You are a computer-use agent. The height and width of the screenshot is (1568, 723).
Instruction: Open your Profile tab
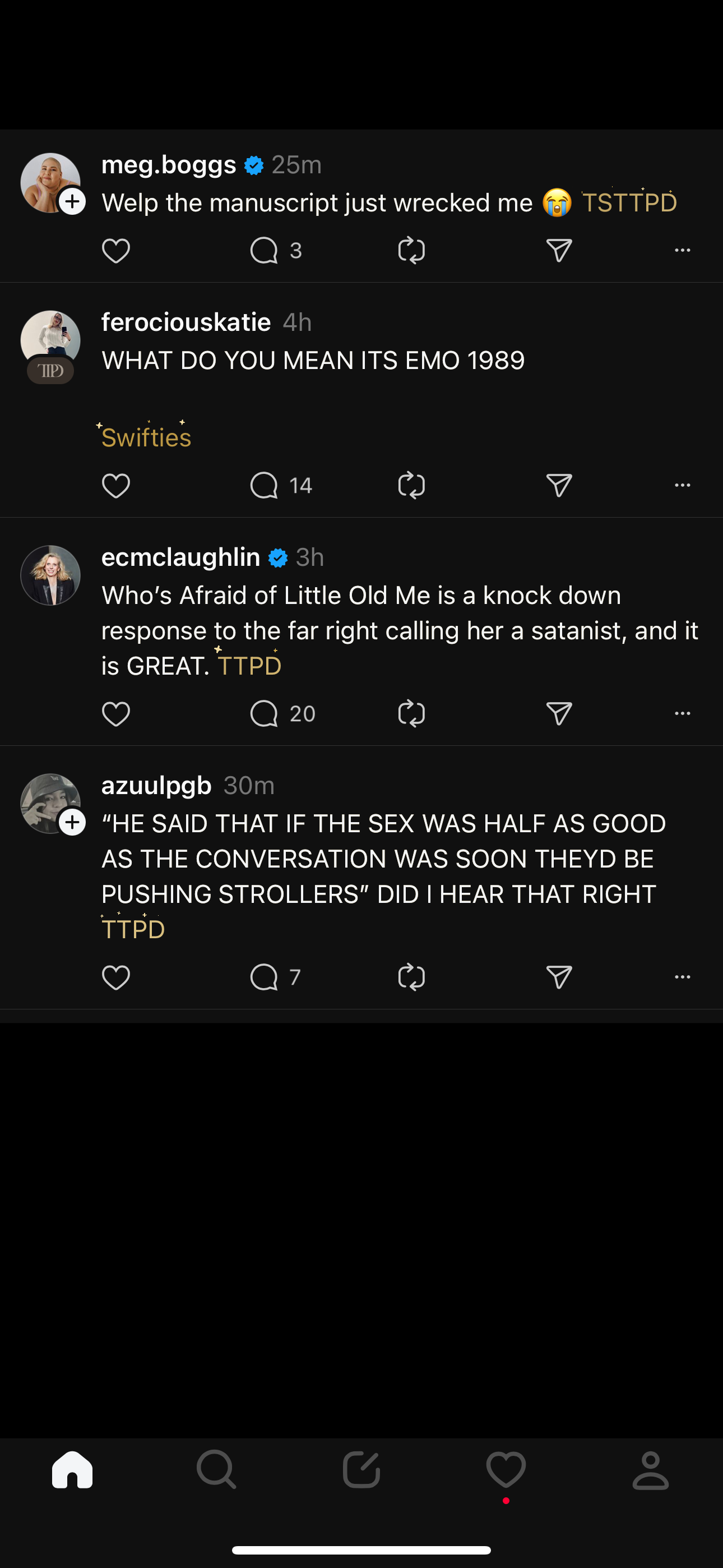pyautogui.click(x=651, y=1470)
